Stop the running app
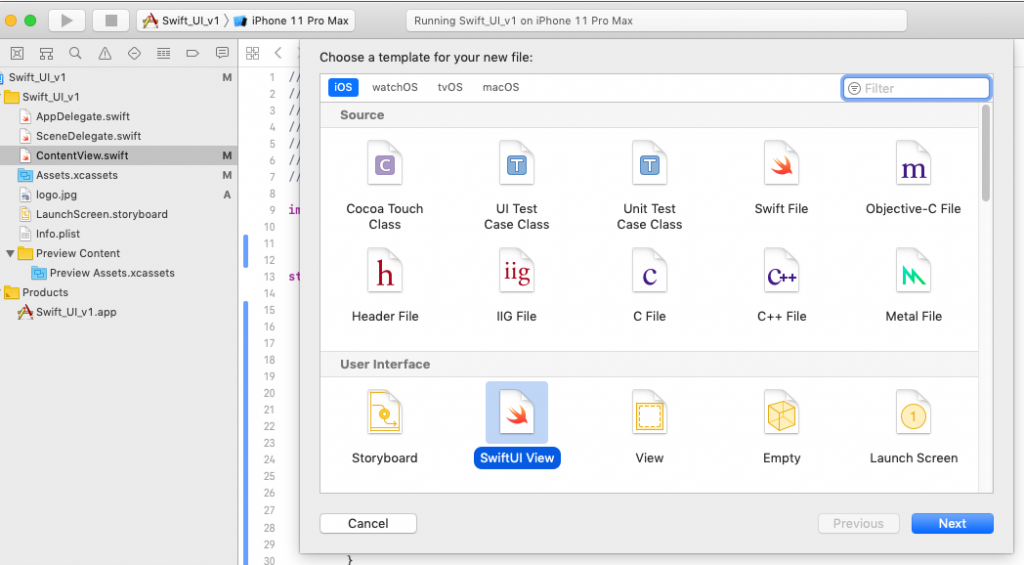The width and height of the screenshot is (1024, 565). [x=111, y=20]
